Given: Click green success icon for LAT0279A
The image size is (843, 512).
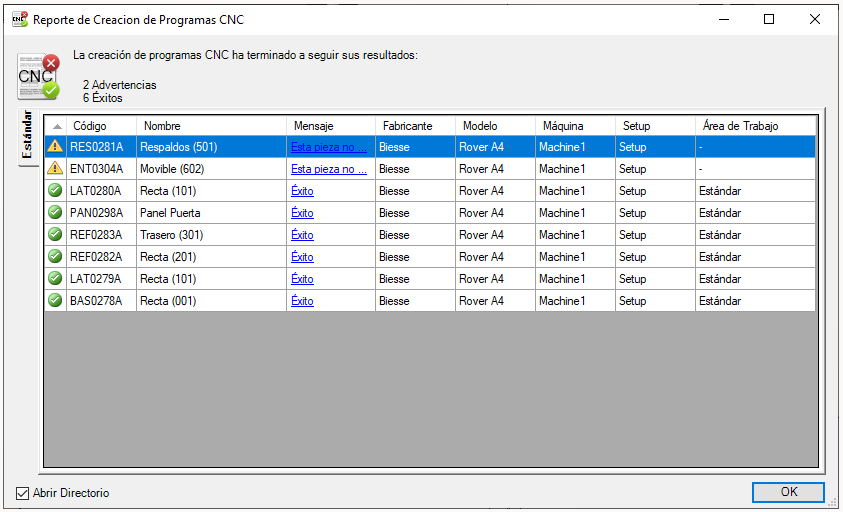Looking at the screenshot, I should 55,278.
